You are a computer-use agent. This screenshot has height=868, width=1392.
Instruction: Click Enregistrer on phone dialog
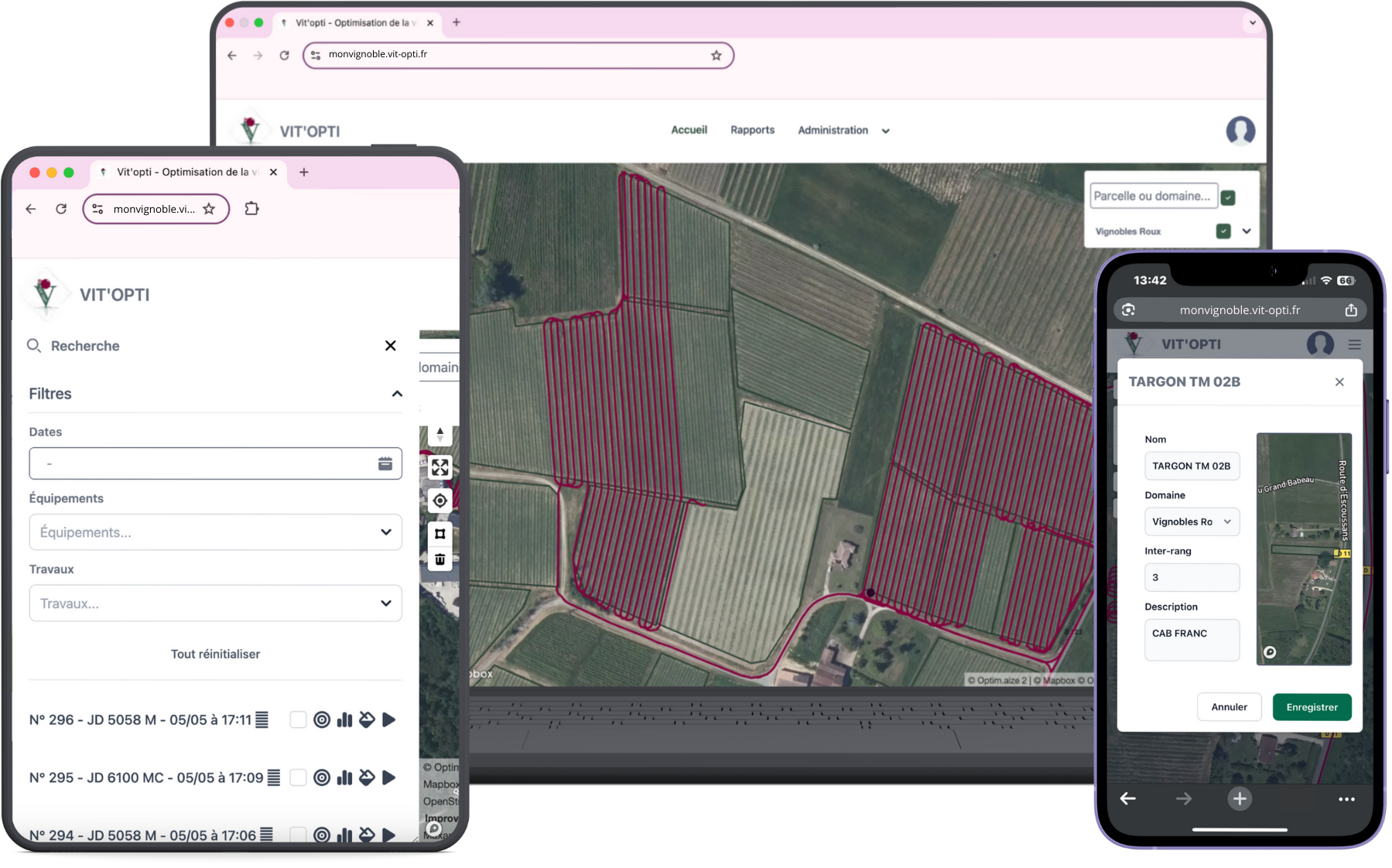coord(1312,707)
